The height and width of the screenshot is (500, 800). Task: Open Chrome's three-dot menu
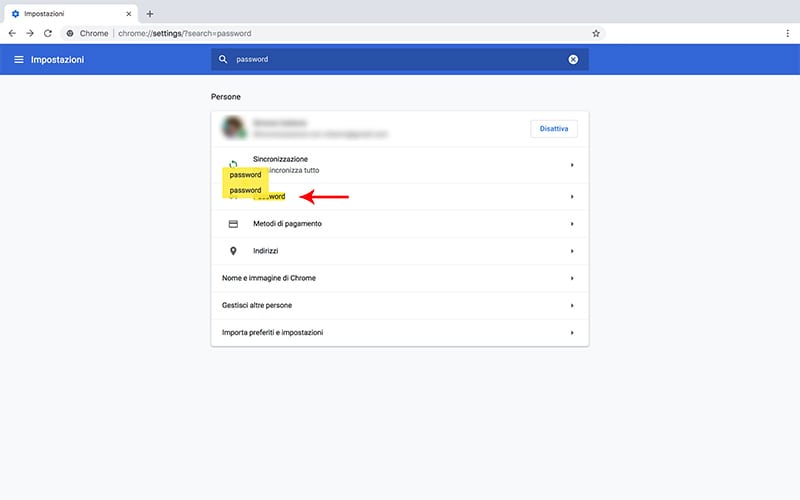pyautogui.click(x=787, y=33)
